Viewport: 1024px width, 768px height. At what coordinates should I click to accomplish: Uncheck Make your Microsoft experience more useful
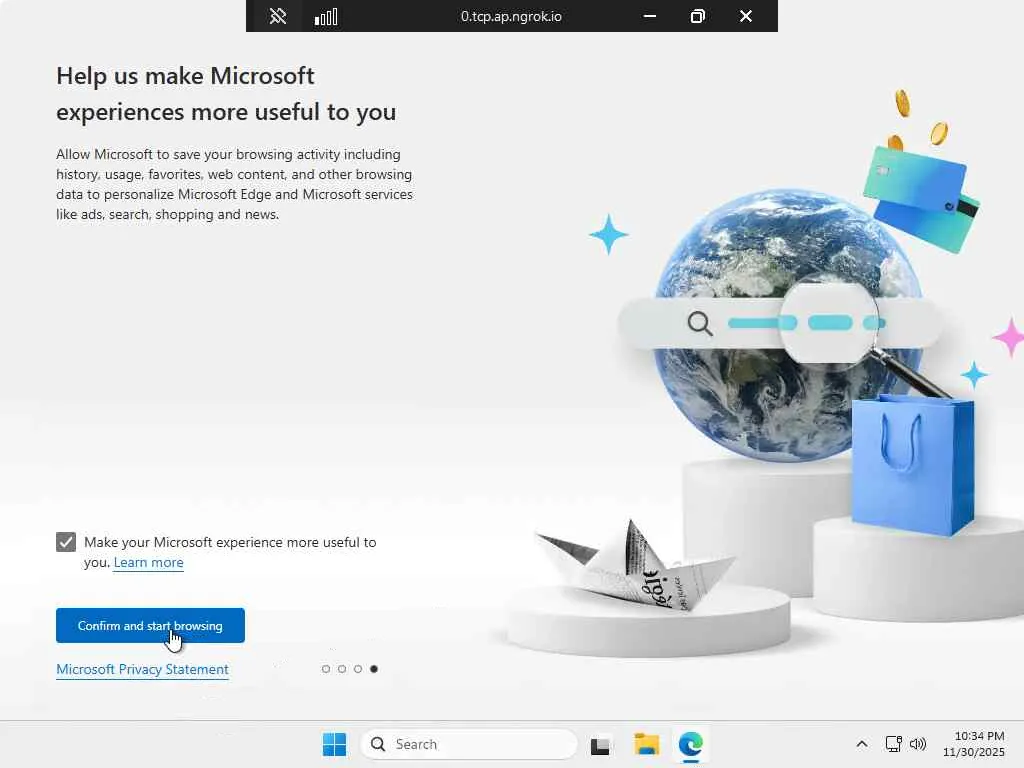pyautogui.click(x=66, y=542)
